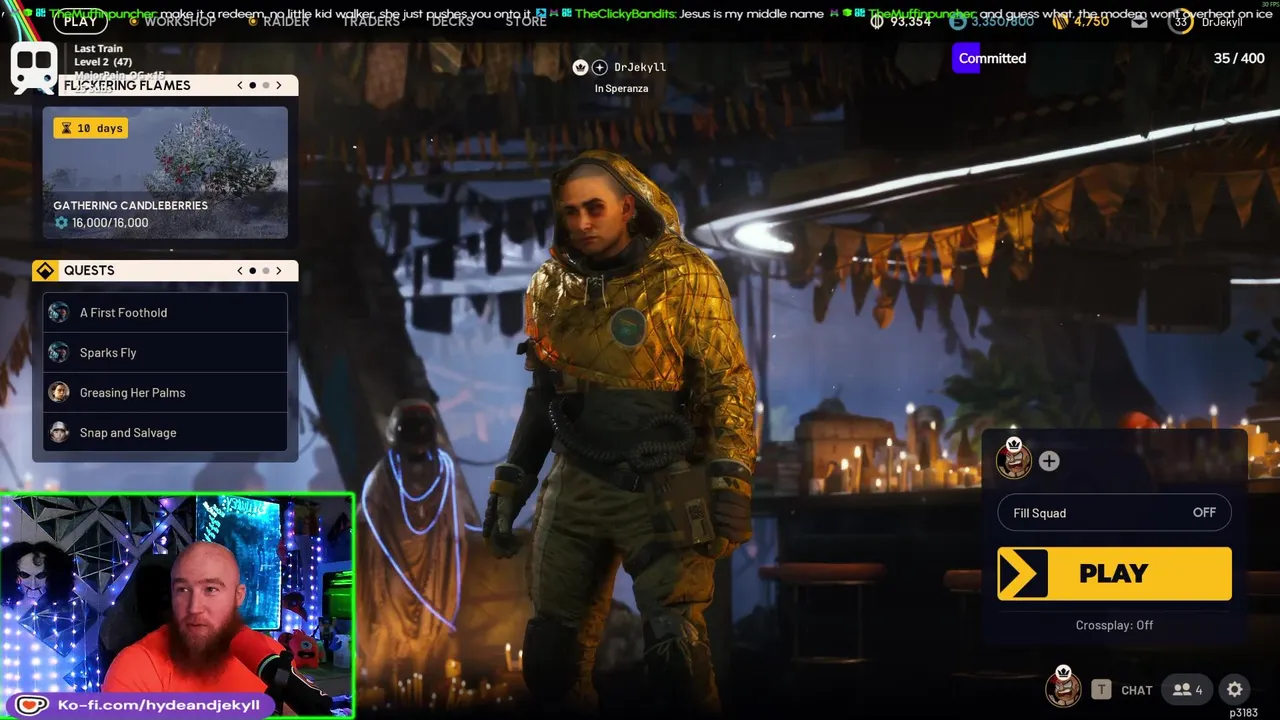Click the Committed status badge
This screenshot has width=1280, height=720.
990,58
